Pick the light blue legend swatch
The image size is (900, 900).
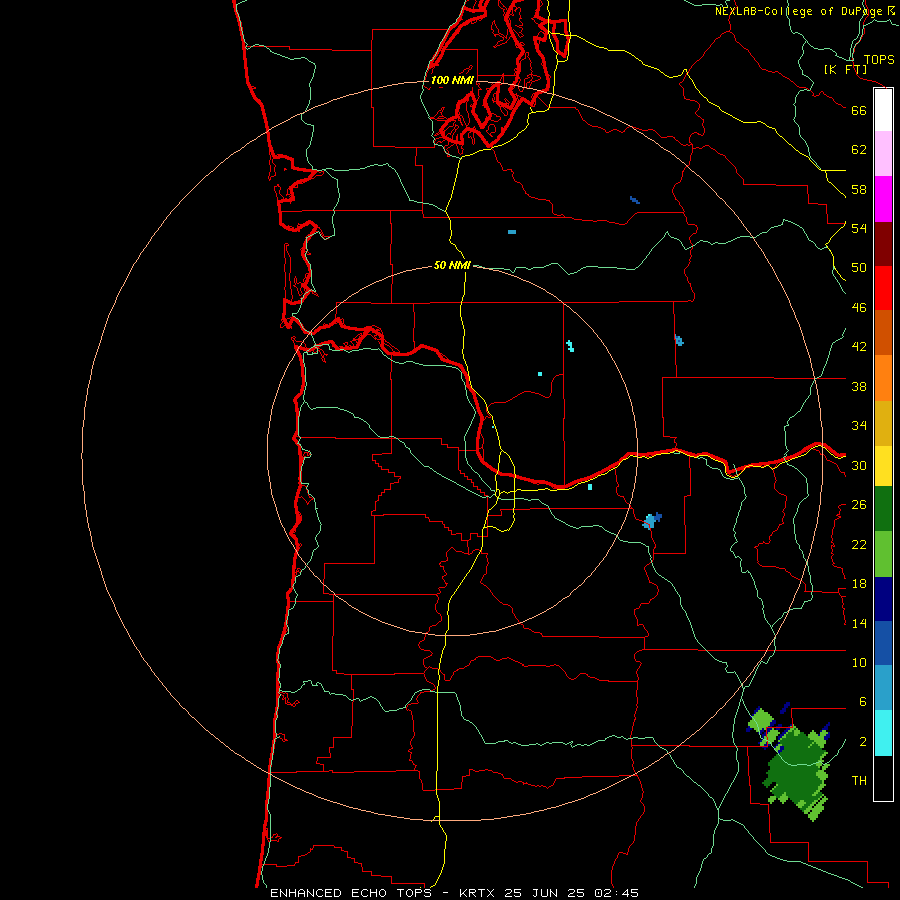point(883,688)
